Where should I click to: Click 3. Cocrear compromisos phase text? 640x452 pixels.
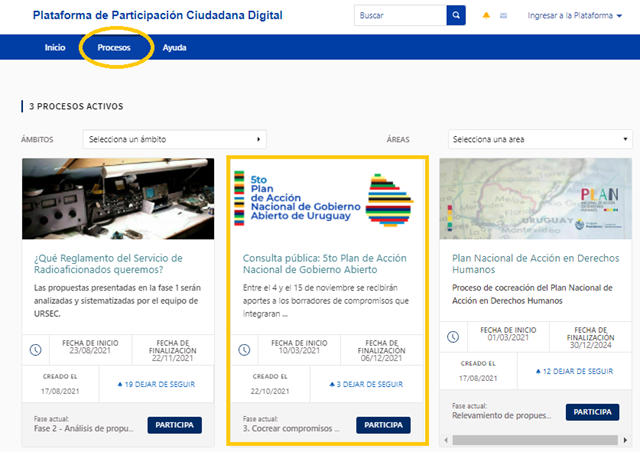tap(291, 429)
